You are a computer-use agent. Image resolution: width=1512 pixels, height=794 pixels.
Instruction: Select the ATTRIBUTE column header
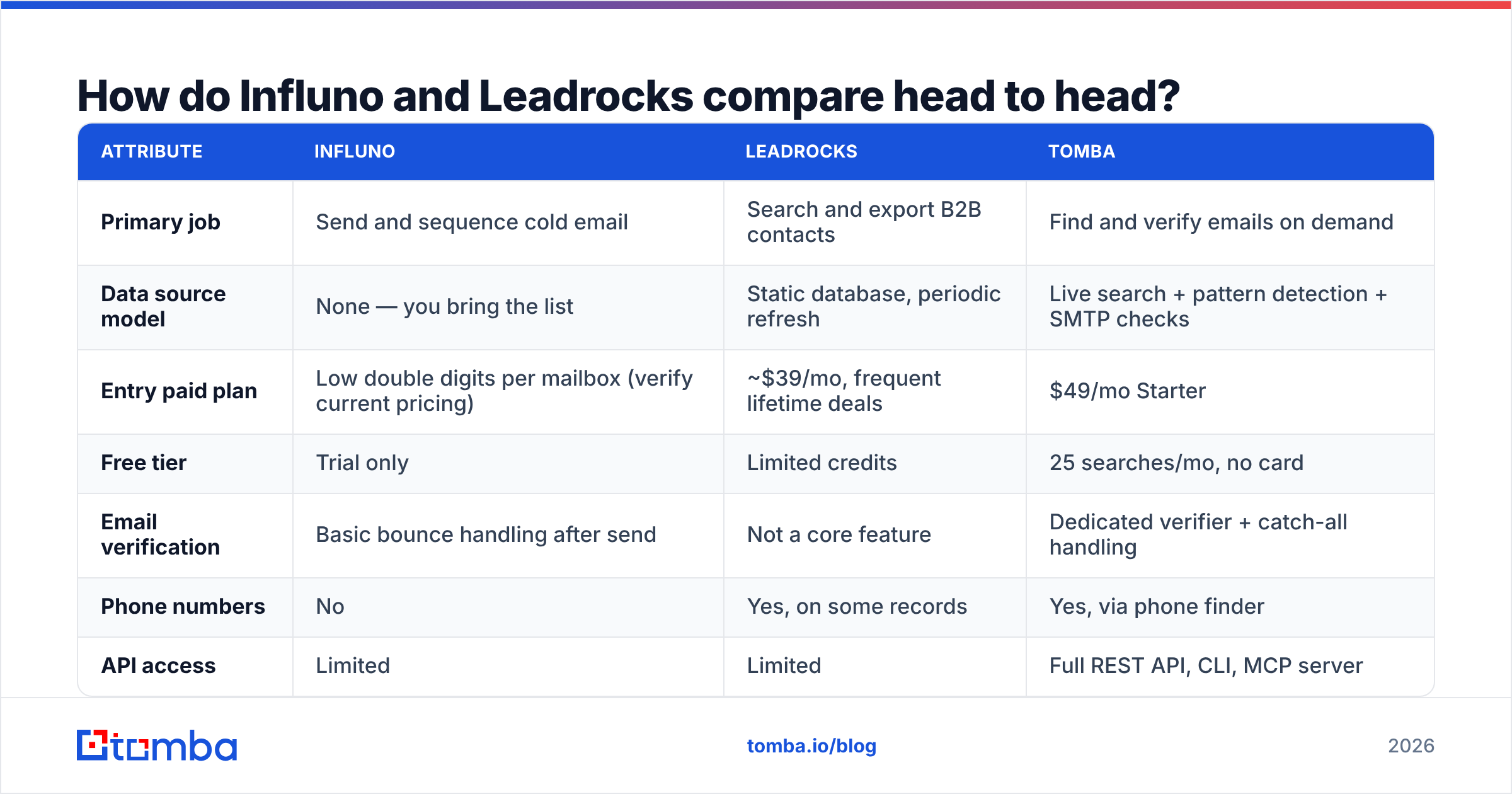click(x=152, y=151)
